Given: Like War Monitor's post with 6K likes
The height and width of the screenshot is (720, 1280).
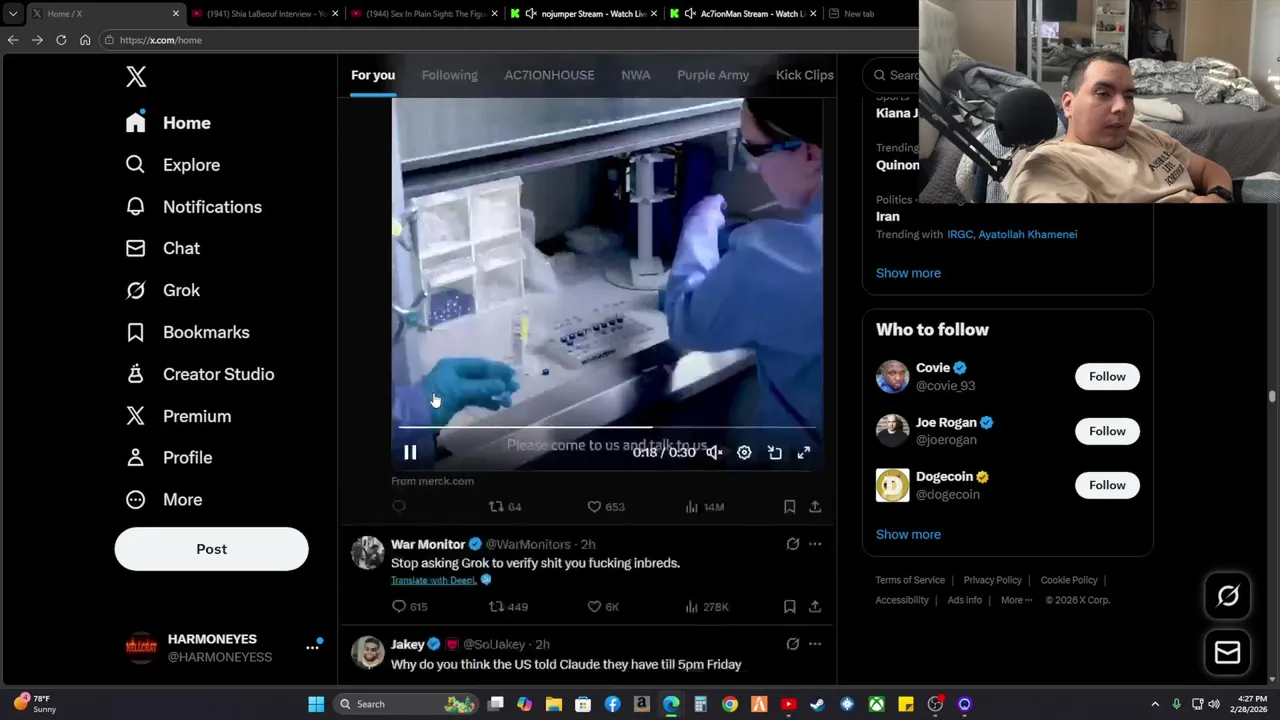Looking at the screenshot, I should coord(602,606).
